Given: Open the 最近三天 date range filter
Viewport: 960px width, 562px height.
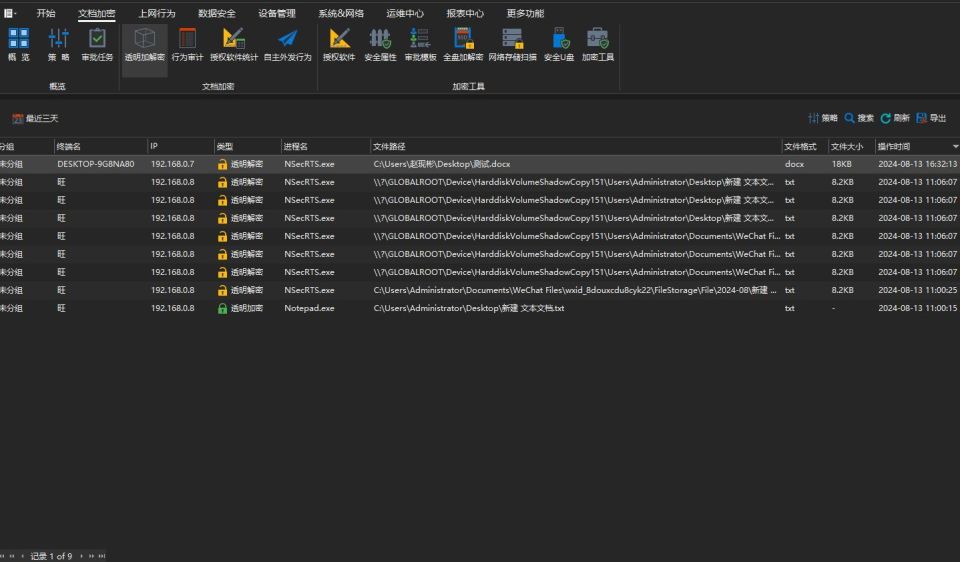Looking at the screenshot, I should click(x=35, y=118).
